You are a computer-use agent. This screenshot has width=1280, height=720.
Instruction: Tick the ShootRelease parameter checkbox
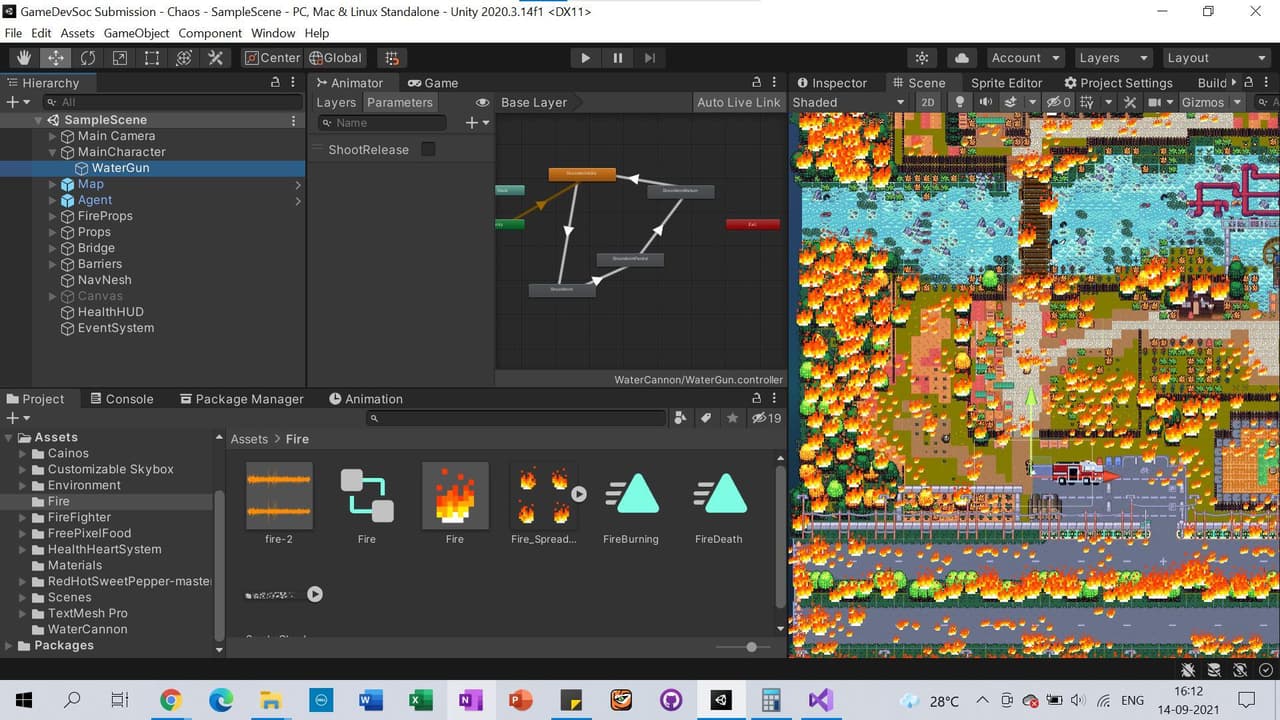[x=428, y=149]
